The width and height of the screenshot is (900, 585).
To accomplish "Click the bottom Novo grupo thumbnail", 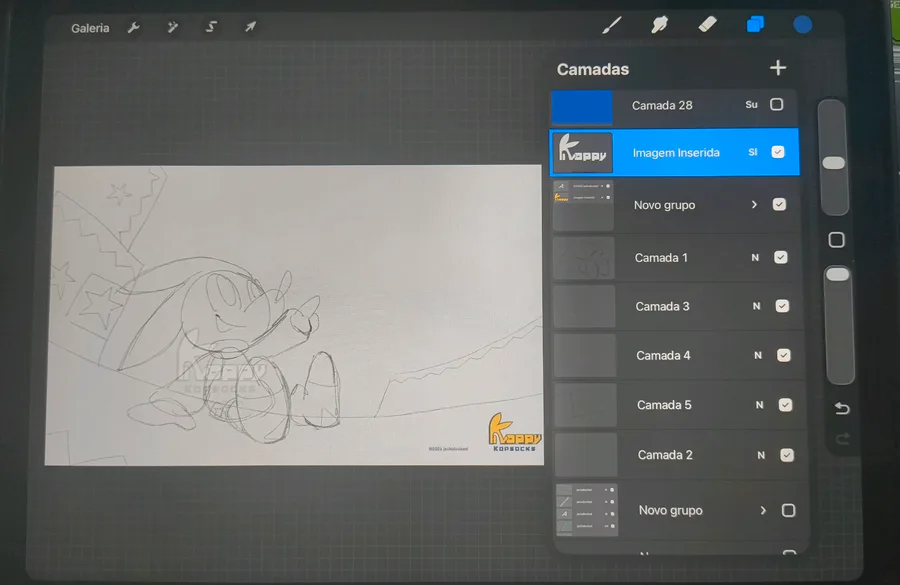I will coord(587,510).
